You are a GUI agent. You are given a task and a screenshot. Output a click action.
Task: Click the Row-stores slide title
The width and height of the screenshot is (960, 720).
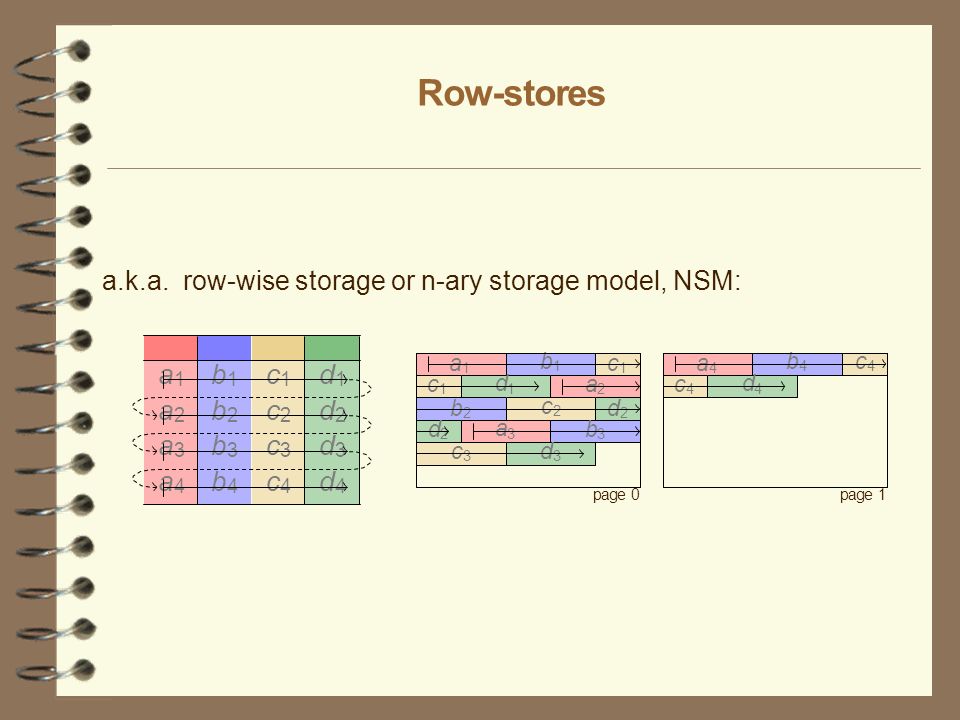pos(511,93)
